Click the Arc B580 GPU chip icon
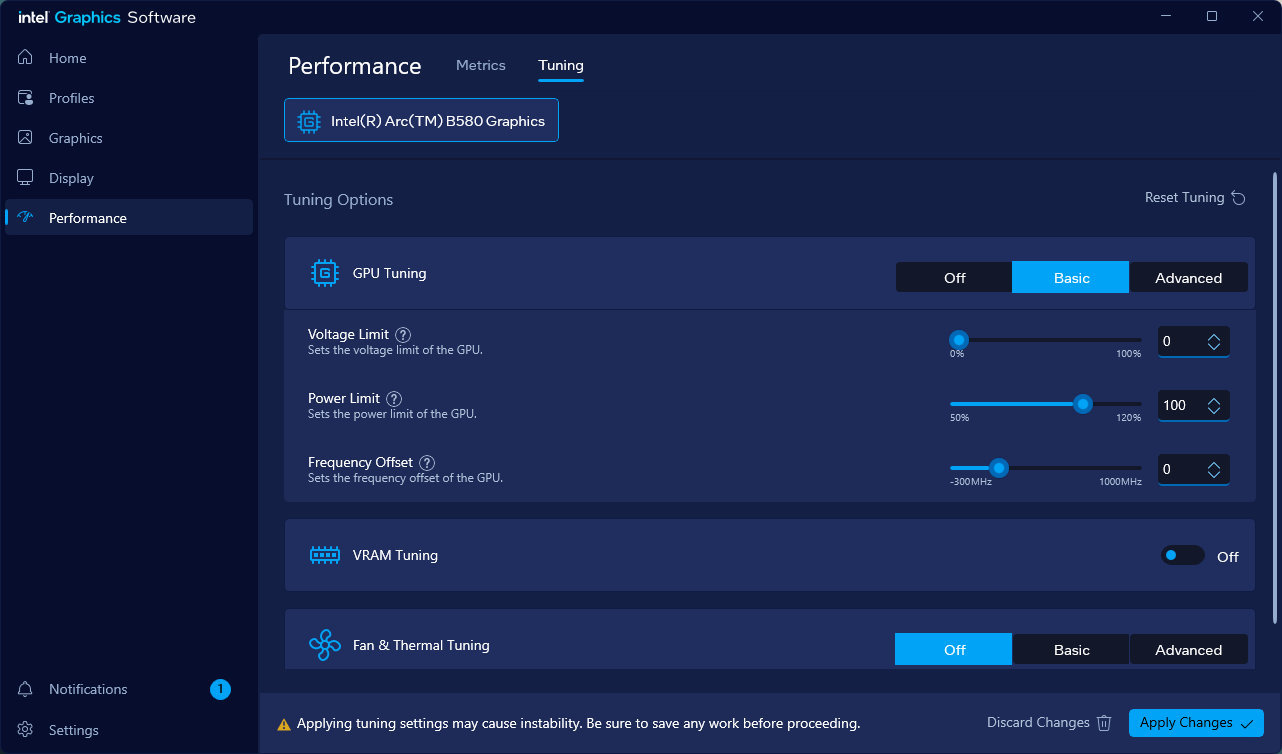The width and height of the screenshot is (1282, 754). 308,121
